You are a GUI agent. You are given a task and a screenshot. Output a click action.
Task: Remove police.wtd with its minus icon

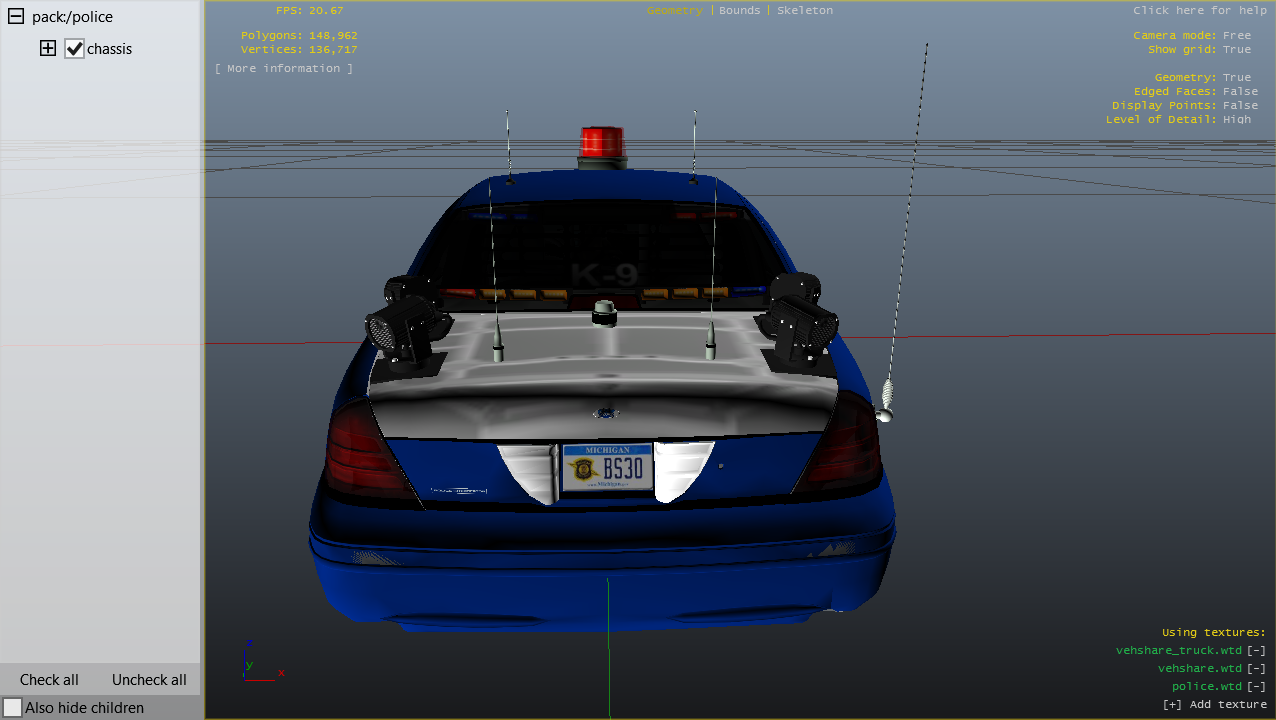tap(1256, 686)
